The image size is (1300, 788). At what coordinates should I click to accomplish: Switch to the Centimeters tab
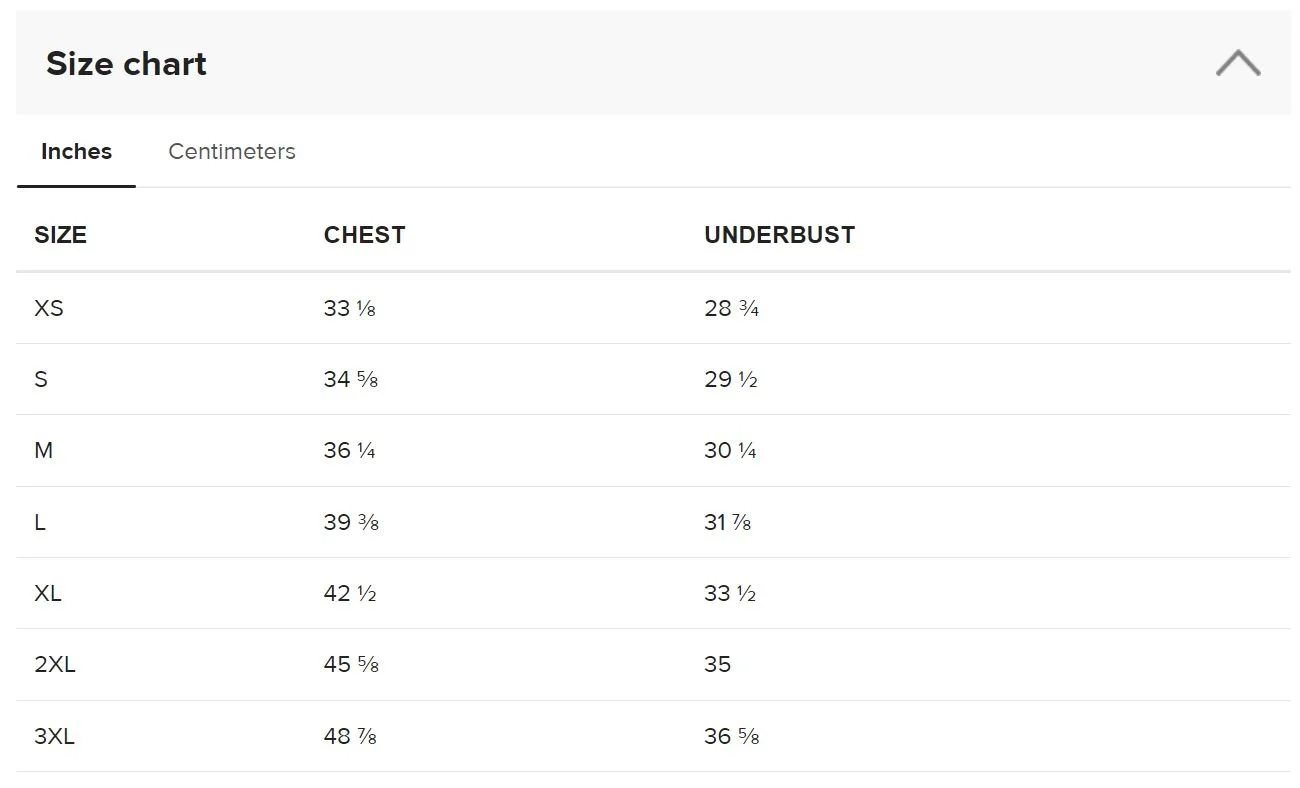[x=232, y=151]
